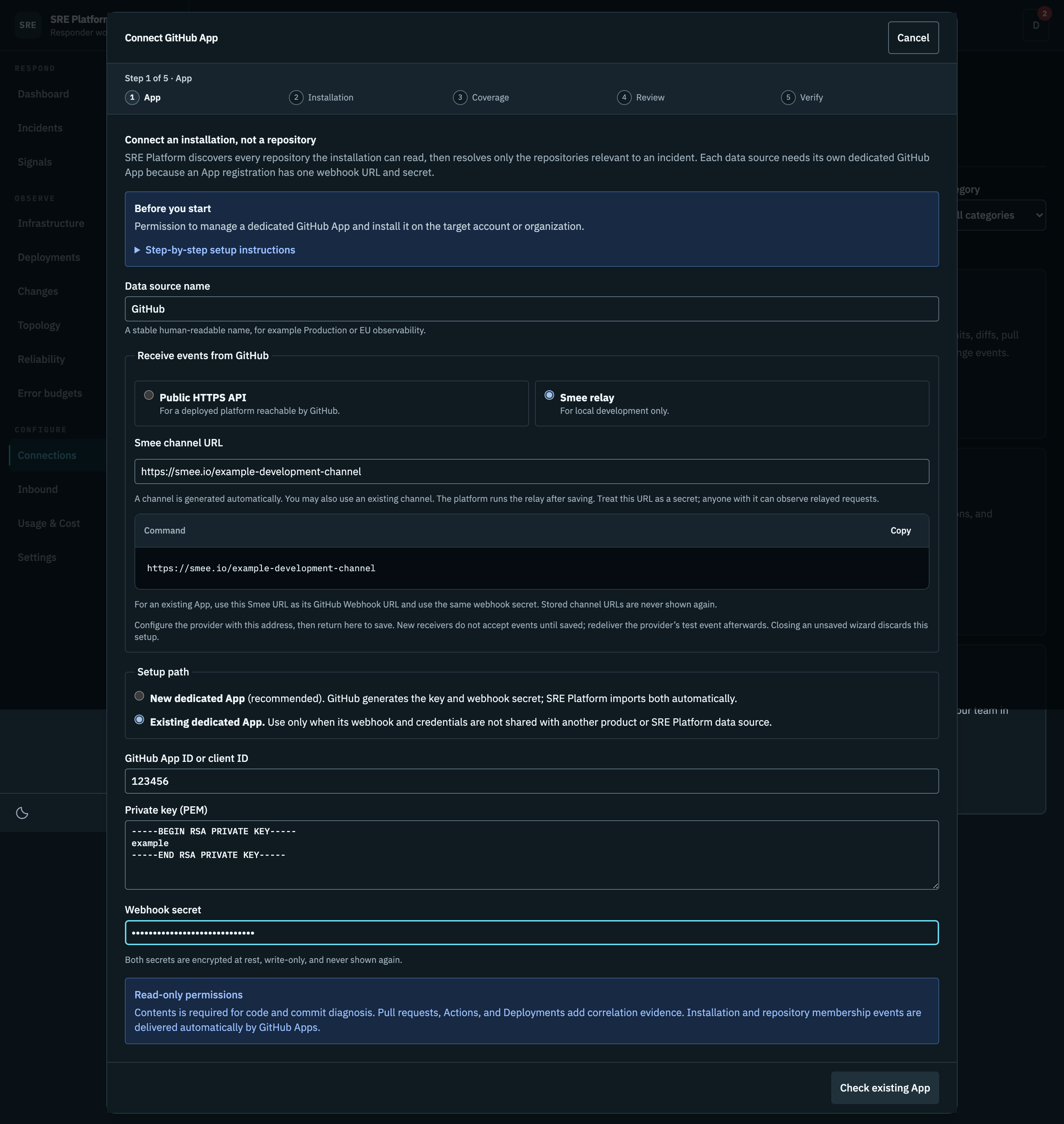Click step 3 Coverage circle
This screenshot has width=1064, height=1124.
click(460, 98)
